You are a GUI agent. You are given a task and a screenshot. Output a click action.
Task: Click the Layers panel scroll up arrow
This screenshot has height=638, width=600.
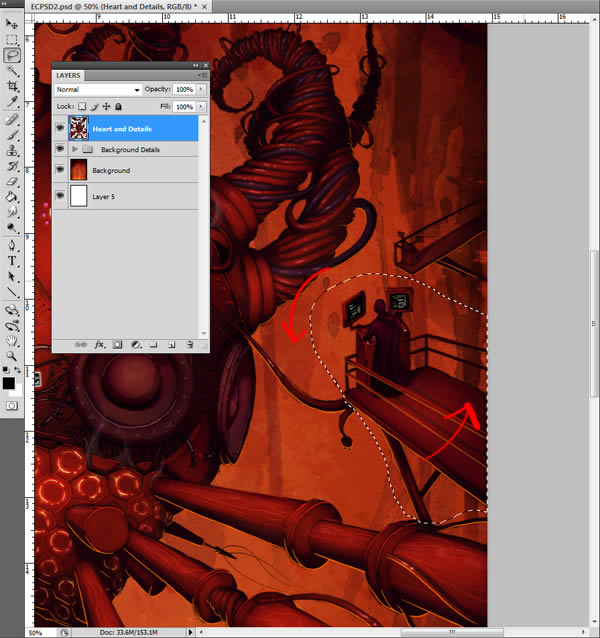(x=204, y=121)
